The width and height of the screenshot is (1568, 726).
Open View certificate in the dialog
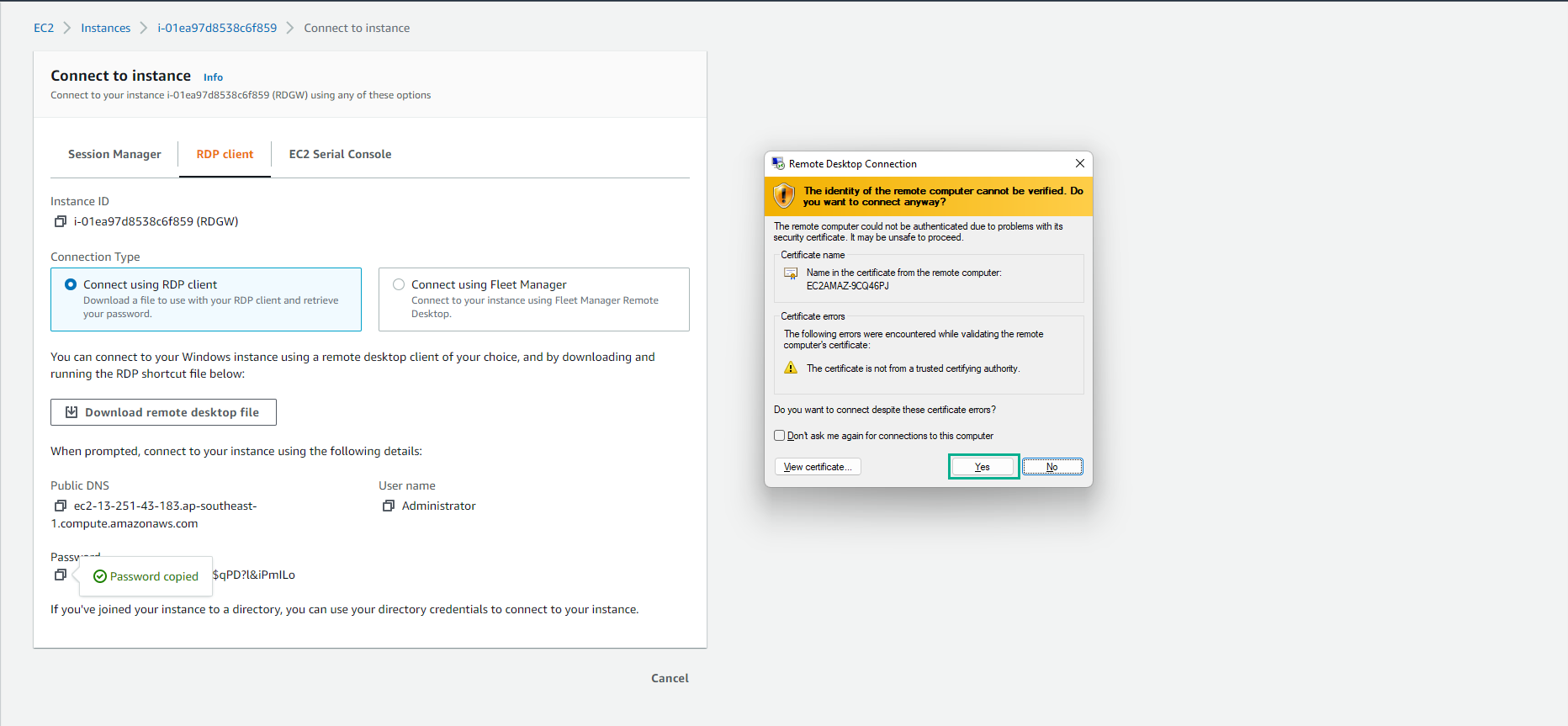click(x=818, y=467)
